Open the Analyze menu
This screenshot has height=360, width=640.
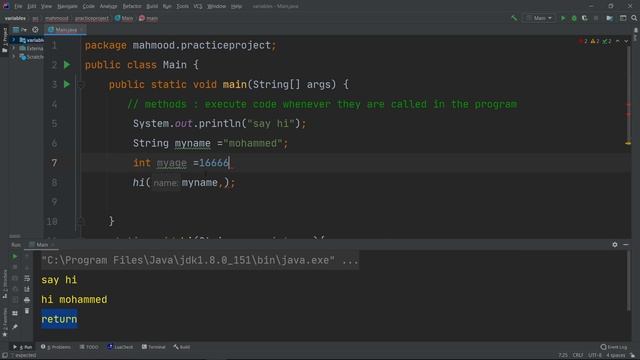tap(108, 6)
